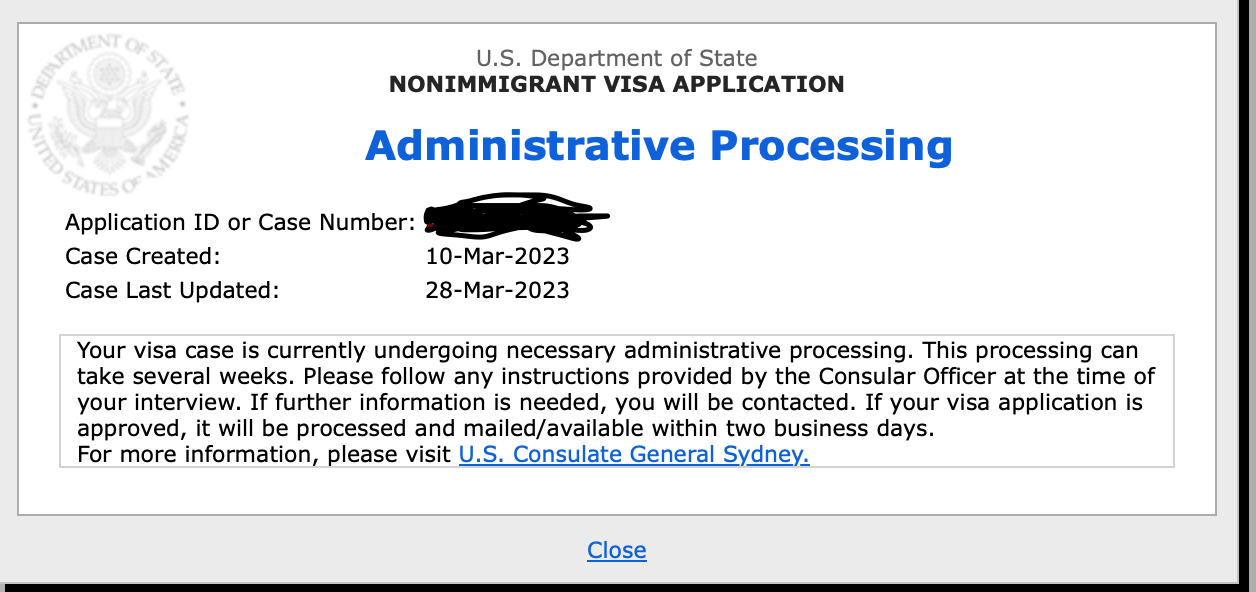Click the Application ID or Case Number label
The width and height of the screenshot is (1256, 592).
(240, 222)
